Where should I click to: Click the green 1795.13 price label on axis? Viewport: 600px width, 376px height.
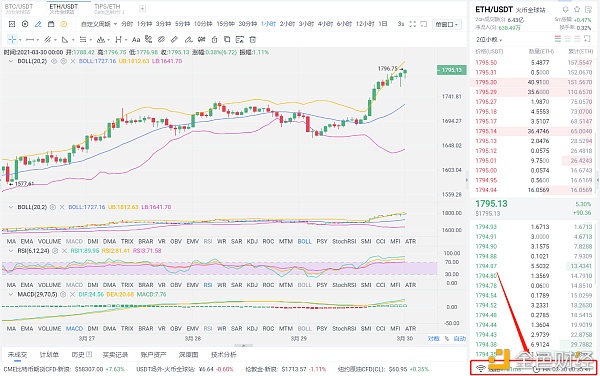pos(452,70)
